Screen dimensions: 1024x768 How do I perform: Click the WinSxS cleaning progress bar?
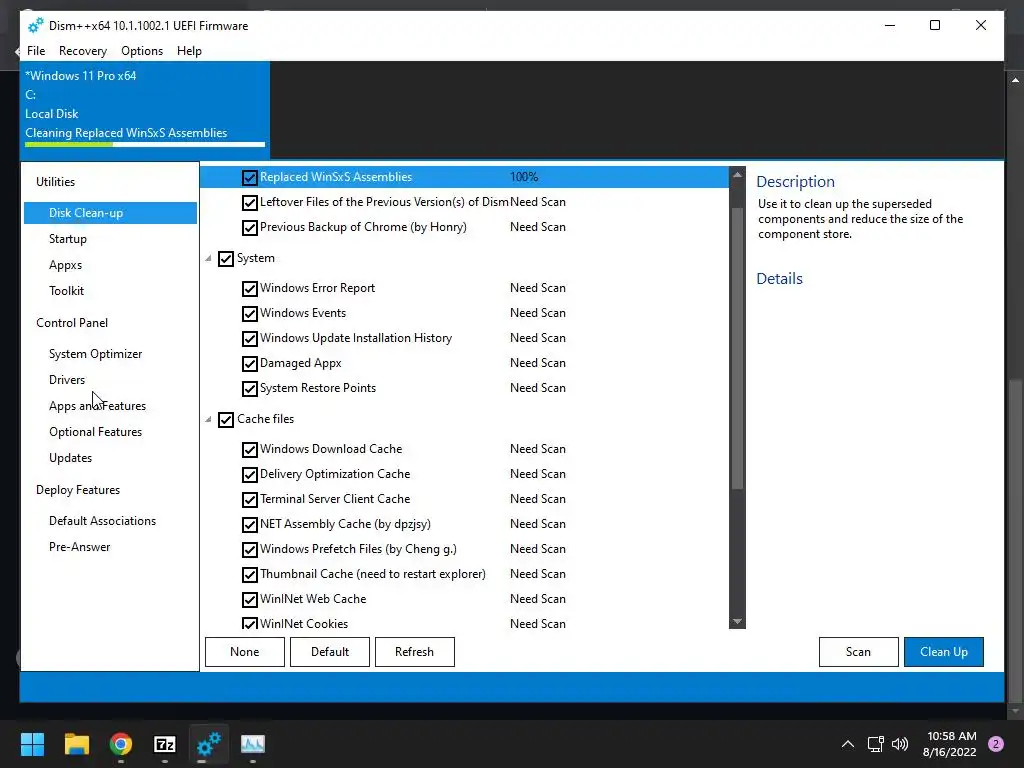click(x=145, y=144)
